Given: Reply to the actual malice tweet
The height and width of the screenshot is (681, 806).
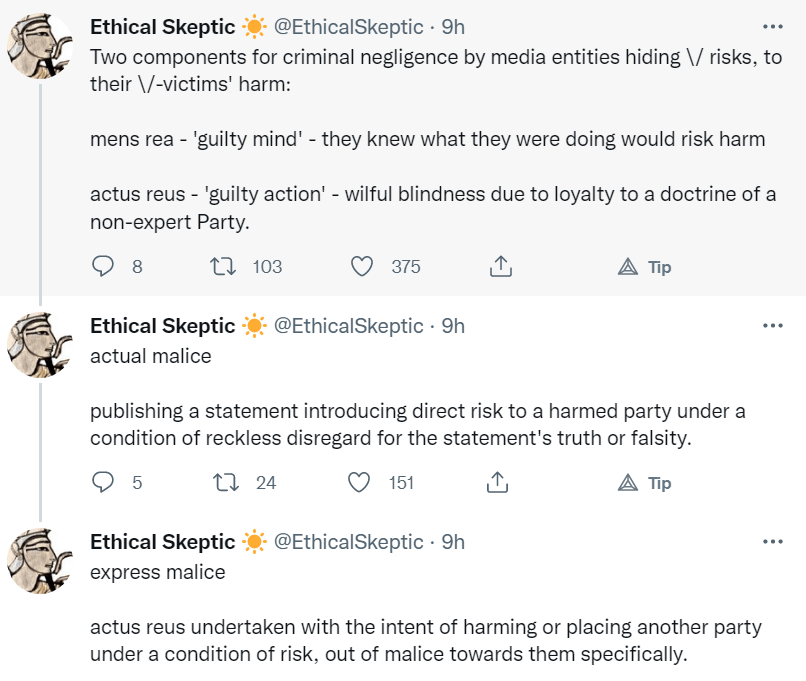Looking at the screenshot, I should (104, 483).
